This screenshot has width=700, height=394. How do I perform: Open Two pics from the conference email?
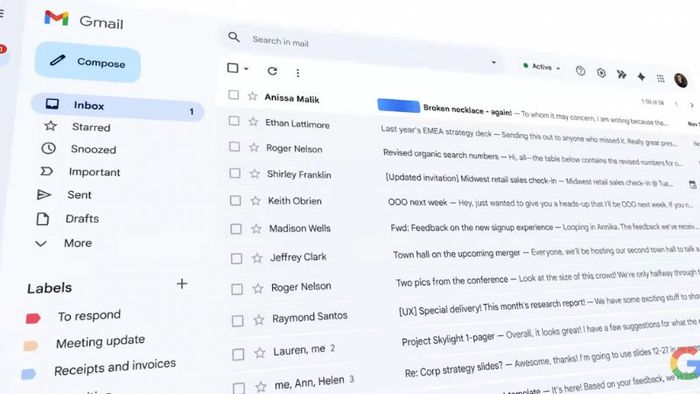[x=452, y=281]
